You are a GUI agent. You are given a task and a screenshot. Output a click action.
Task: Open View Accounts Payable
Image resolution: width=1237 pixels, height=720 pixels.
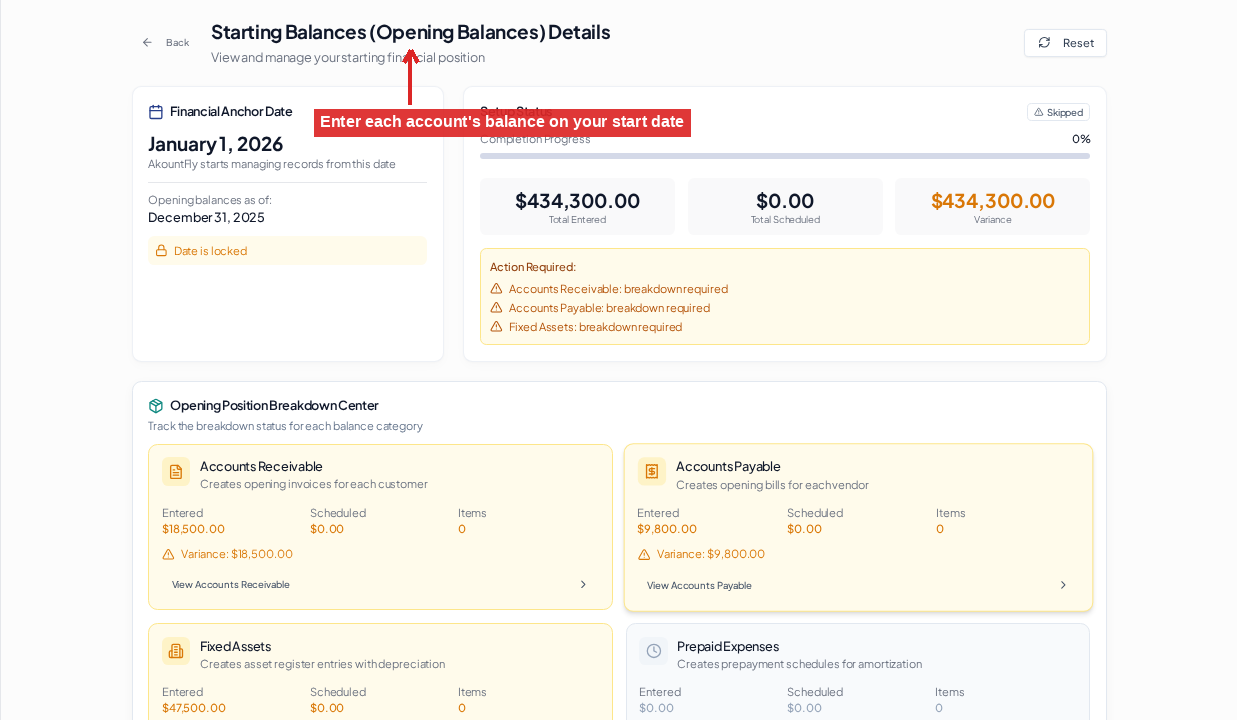coord(858,586)
